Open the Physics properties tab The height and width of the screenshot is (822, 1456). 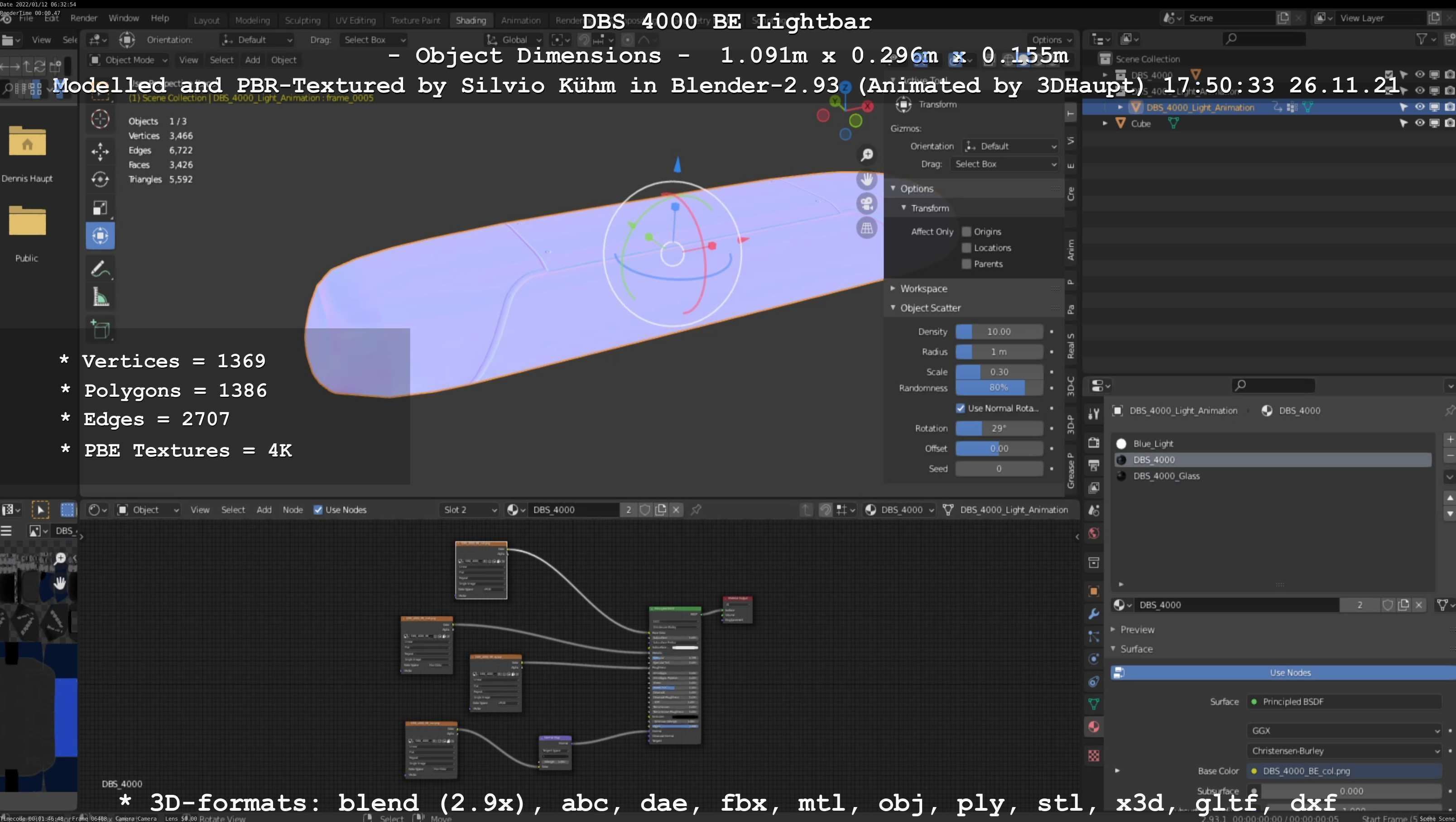click(1094, 659)
